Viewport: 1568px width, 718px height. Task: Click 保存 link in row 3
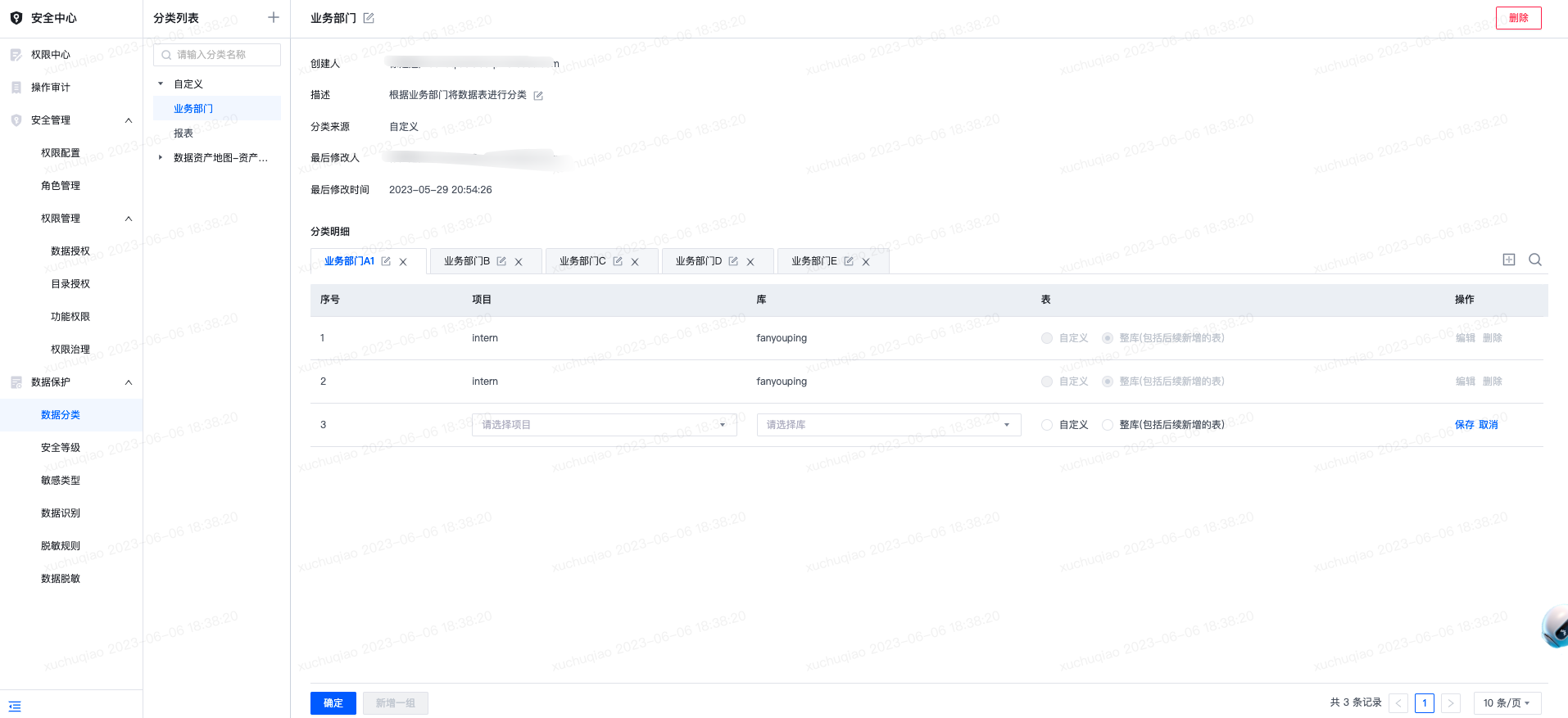tap(1465, 425)
